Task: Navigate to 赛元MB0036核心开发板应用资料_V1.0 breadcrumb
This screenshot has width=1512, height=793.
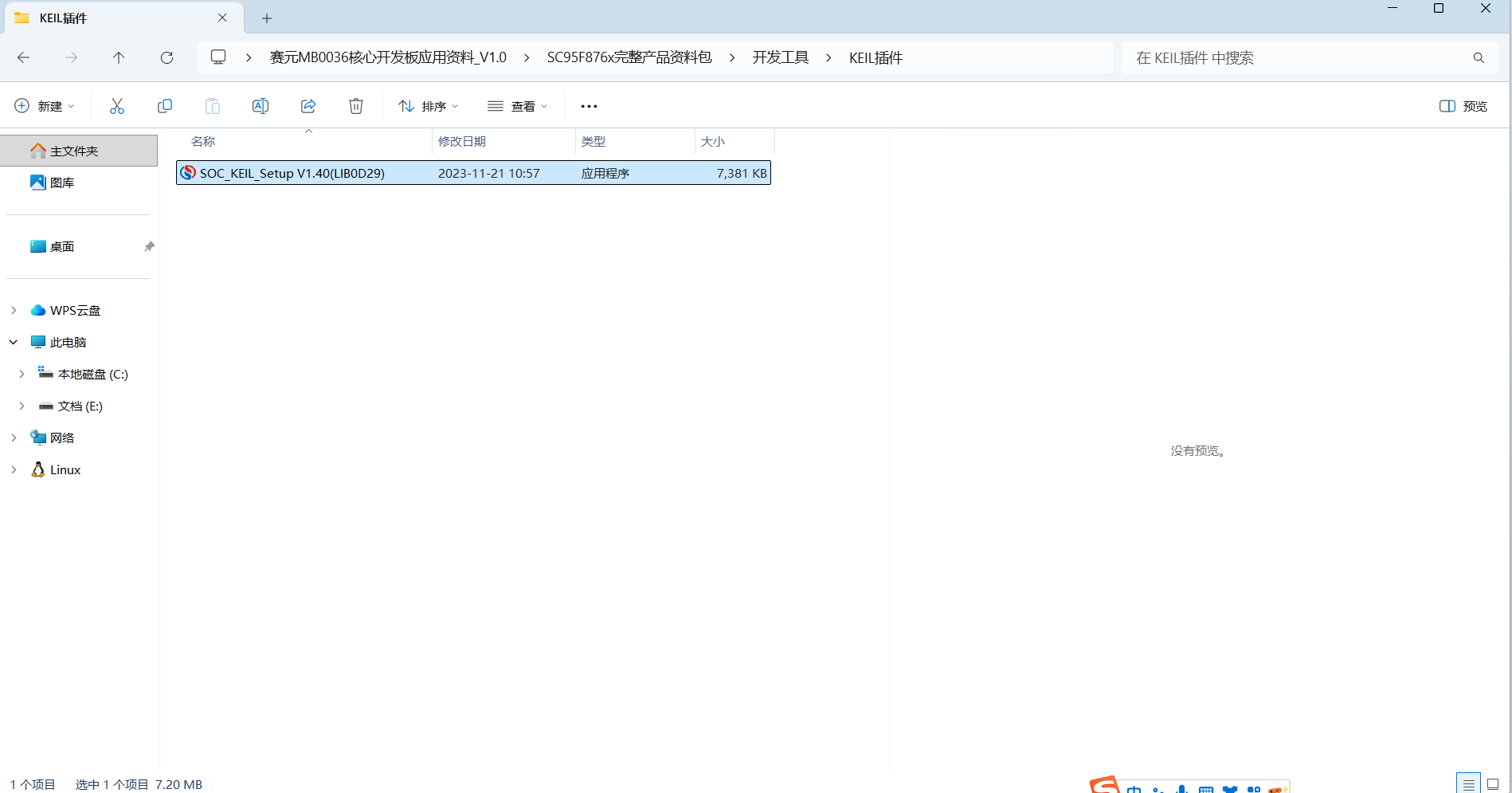Action: [388, 57]
